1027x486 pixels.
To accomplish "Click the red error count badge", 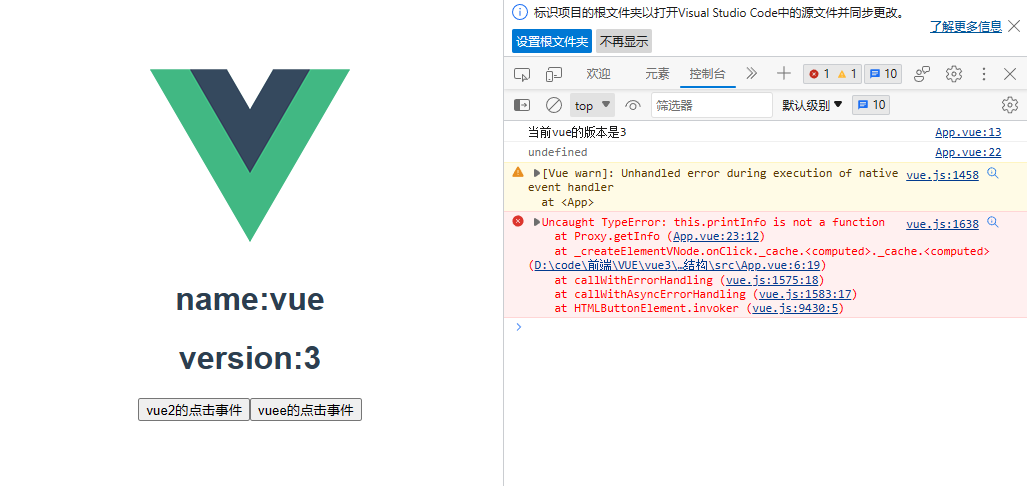I will [819, 74].
